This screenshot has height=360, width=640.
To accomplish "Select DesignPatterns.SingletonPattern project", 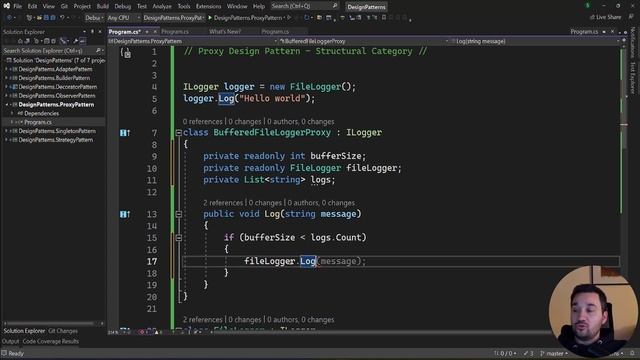I will point(57,131).
